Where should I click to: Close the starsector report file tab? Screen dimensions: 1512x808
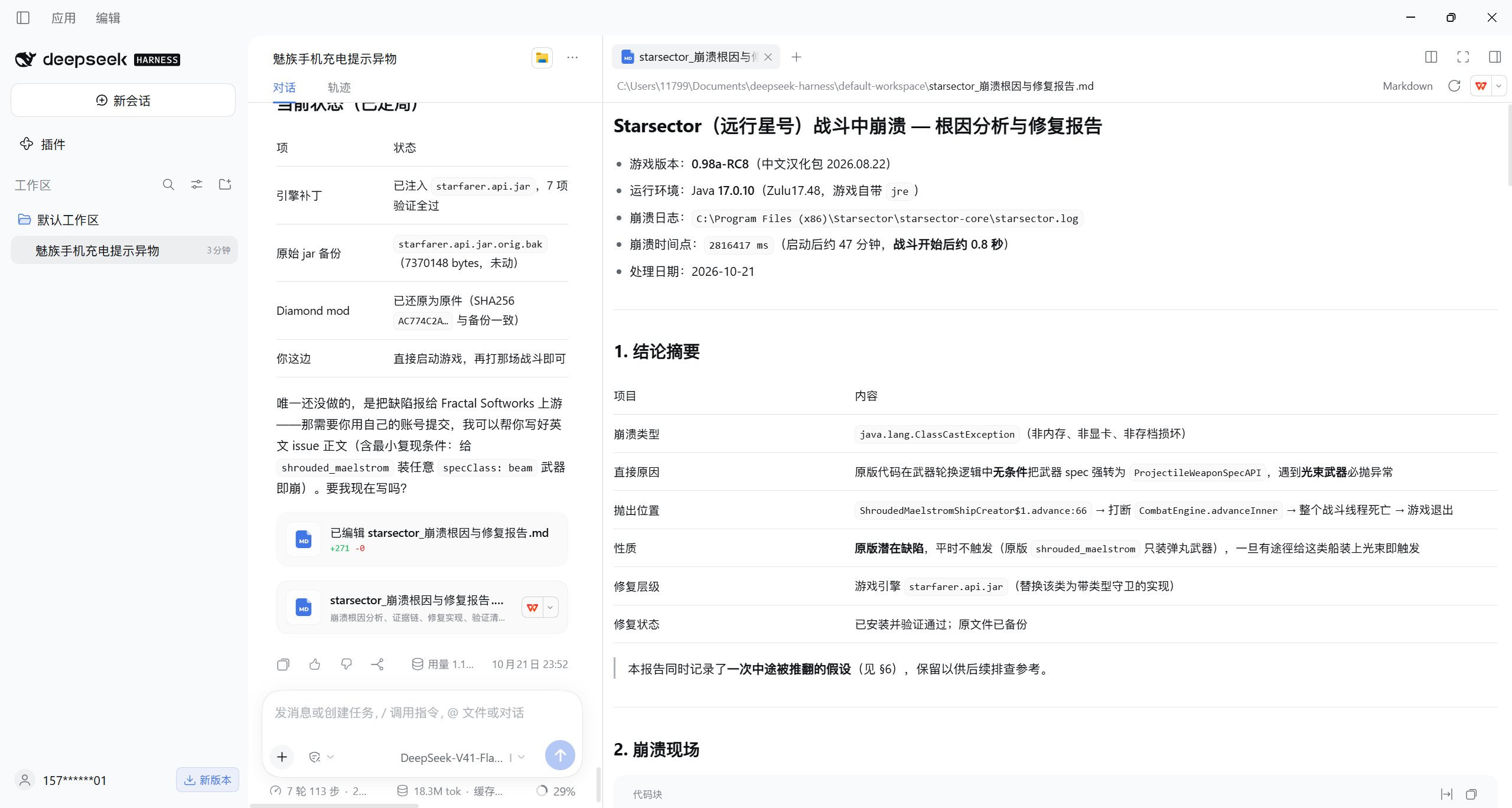(x=768, y=57)
